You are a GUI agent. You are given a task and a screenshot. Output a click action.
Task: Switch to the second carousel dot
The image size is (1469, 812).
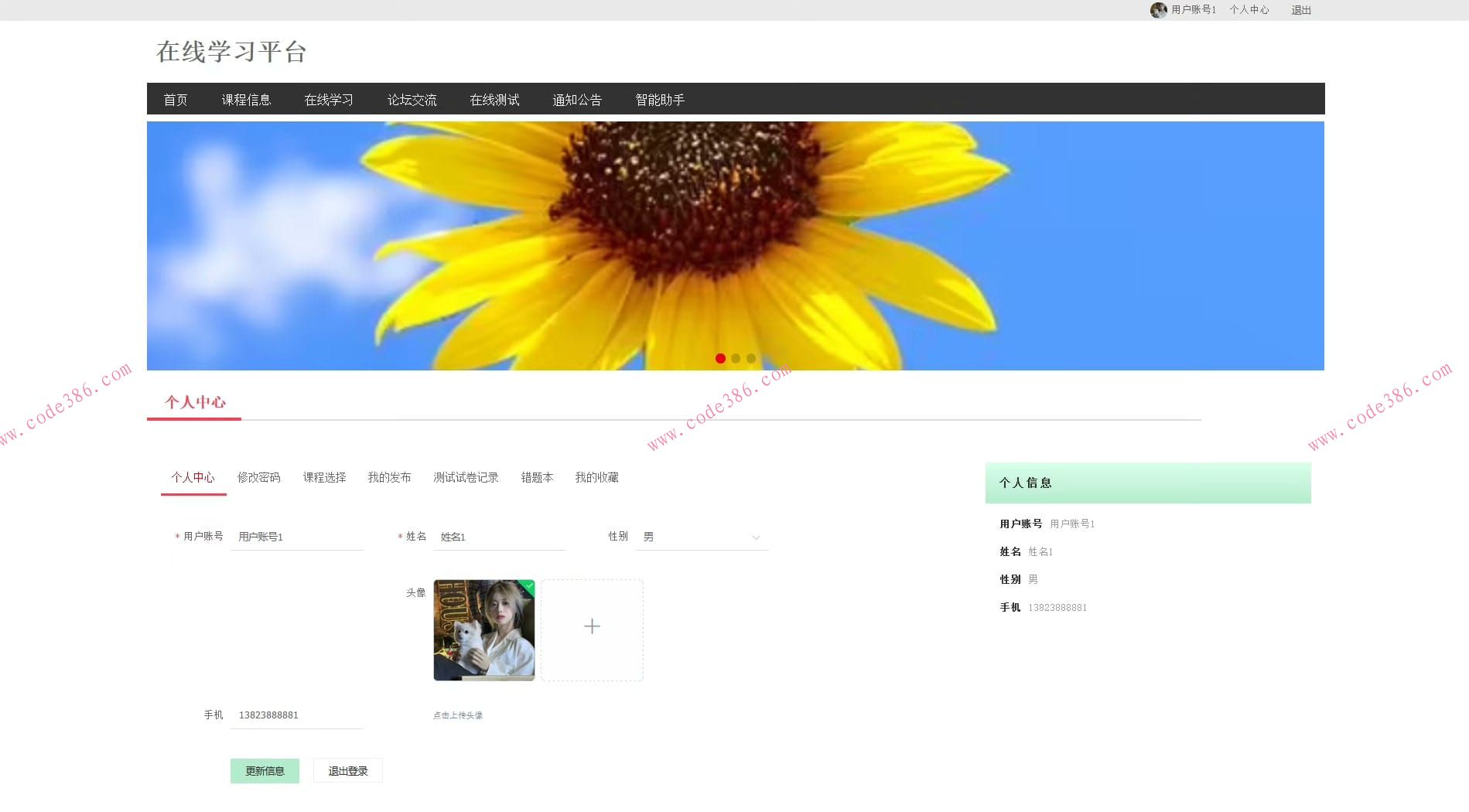[x=736, y=359]
